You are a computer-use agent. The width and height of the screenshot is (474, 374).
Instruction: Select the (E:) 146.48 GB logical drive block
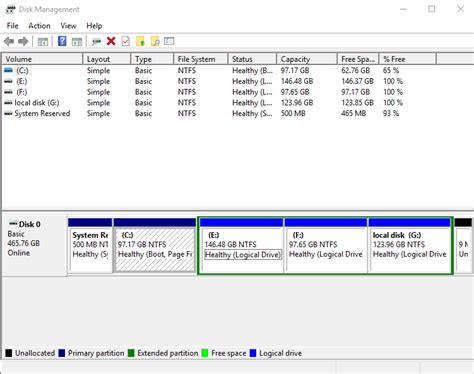pos(242,246)
